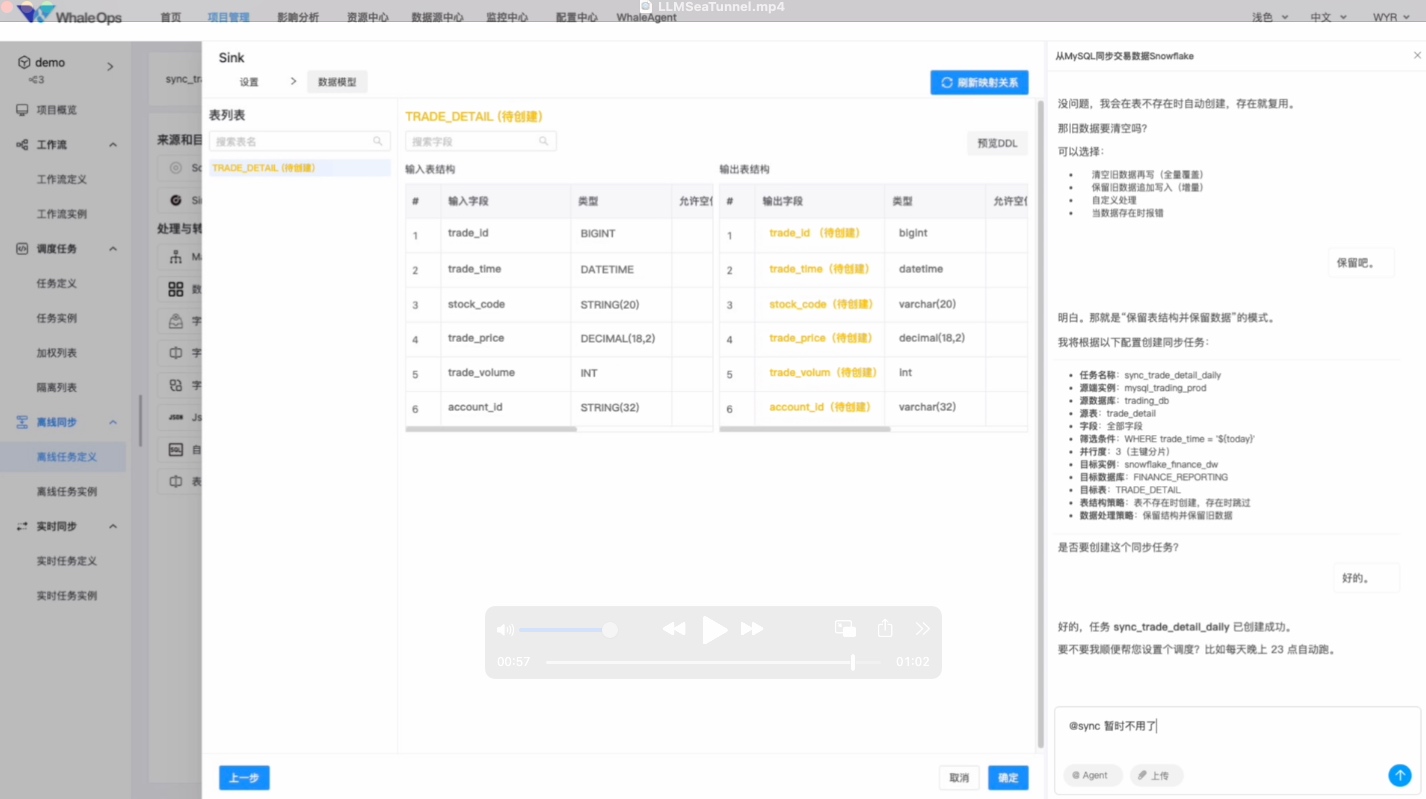This screenshot has height=799, width=1426.
Task: Open 资源中心 in the top navigation
Action: [367, 18]
